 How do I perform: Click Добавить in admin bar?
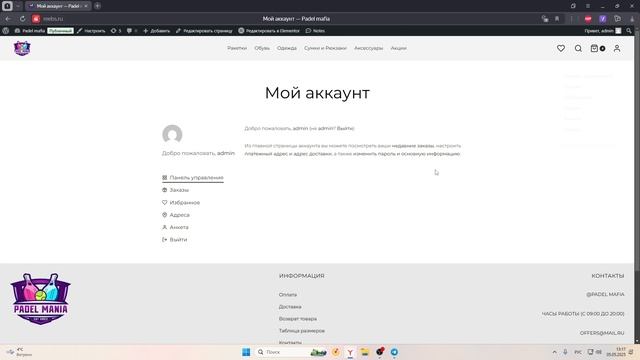tap(156, 31)
